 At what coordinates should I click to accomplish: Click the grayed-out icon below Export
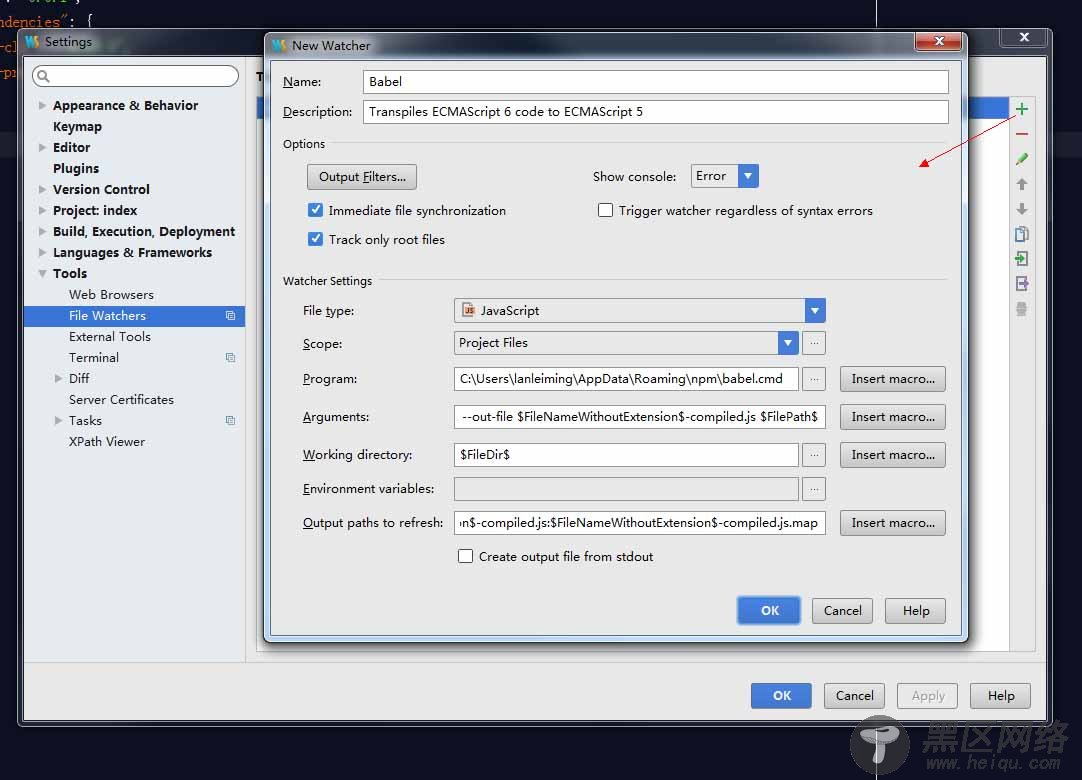[x=1022, y=309]
